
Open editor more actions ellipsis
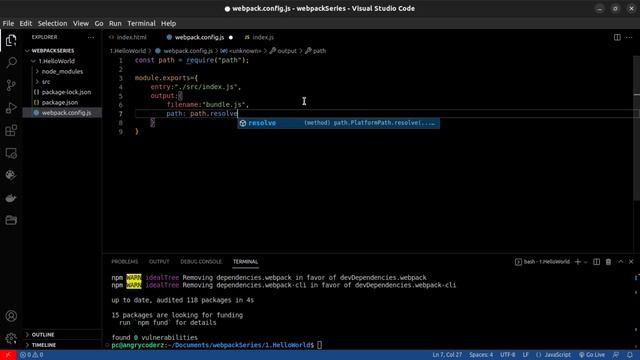[629, 37]
